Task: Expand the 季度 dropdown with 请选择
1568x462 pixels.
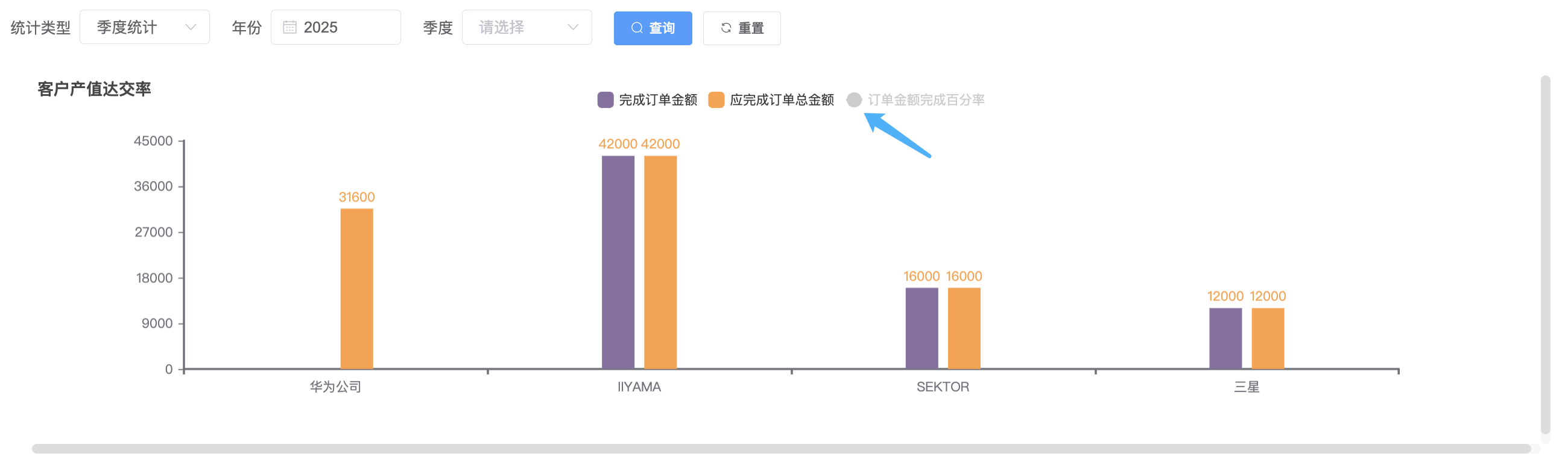Action: coord(526,27)
